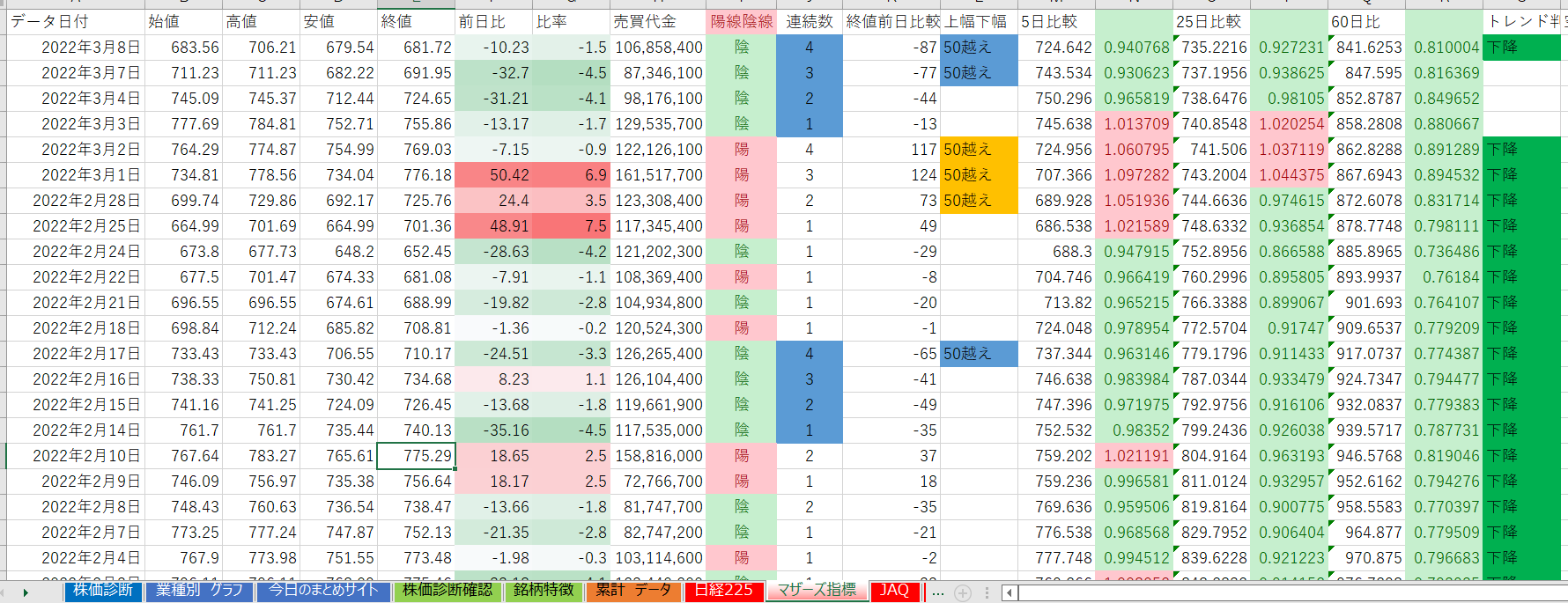Click the マザーズ指標 sheet tab

tap(817, 590)
